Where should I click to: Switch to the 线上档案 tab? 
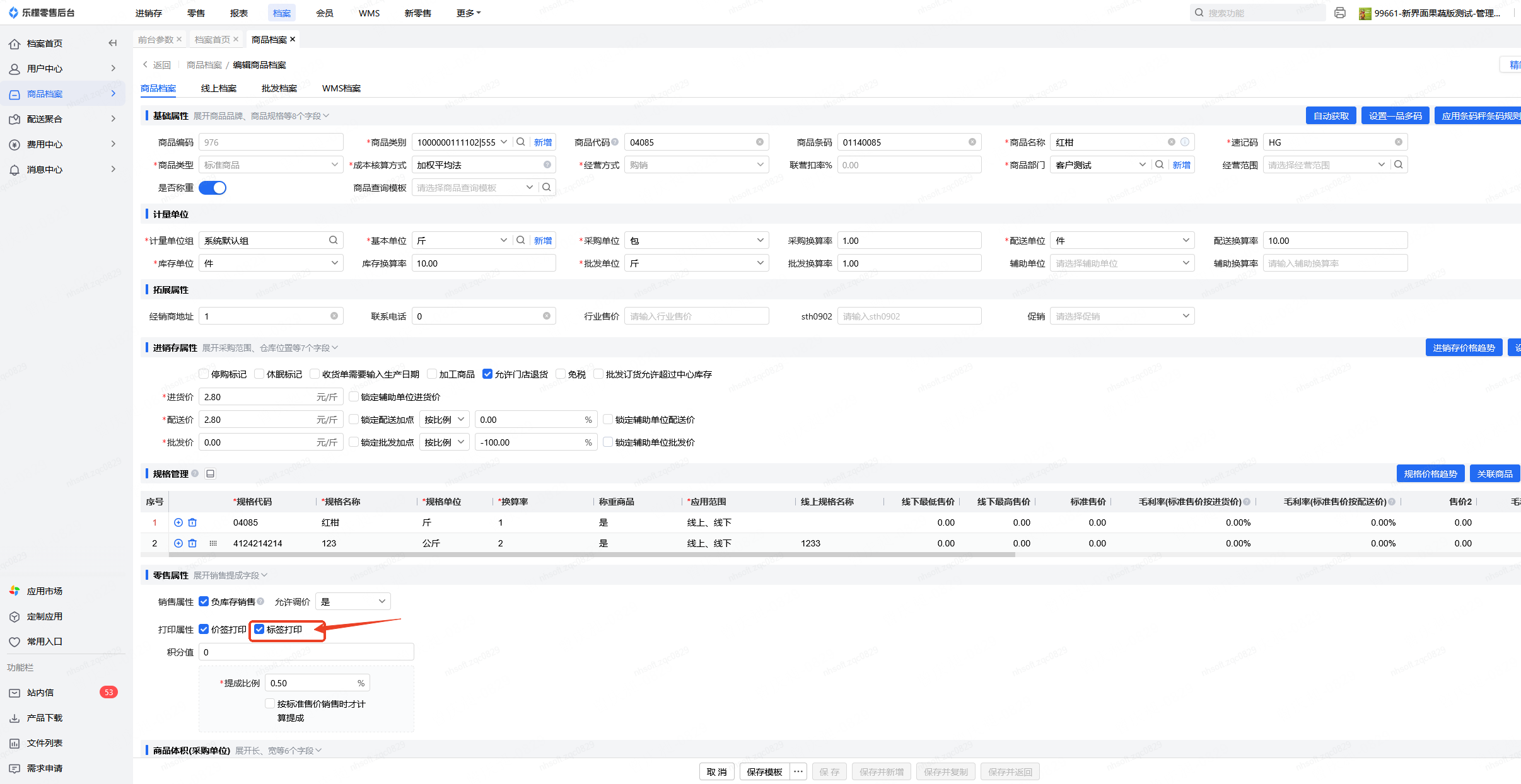tap(219, 88)
